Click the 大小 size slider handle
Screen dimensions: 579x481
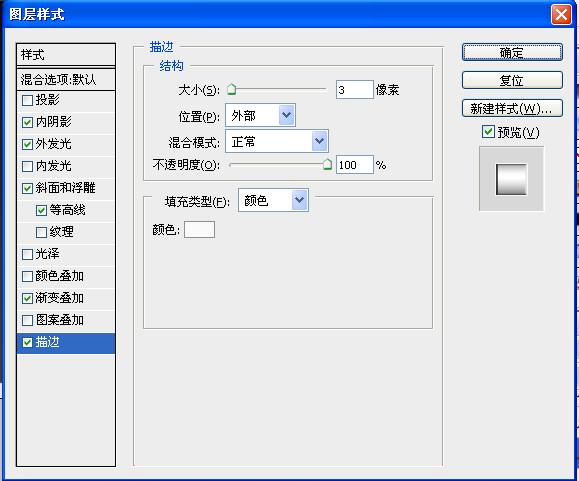[232, 89]
